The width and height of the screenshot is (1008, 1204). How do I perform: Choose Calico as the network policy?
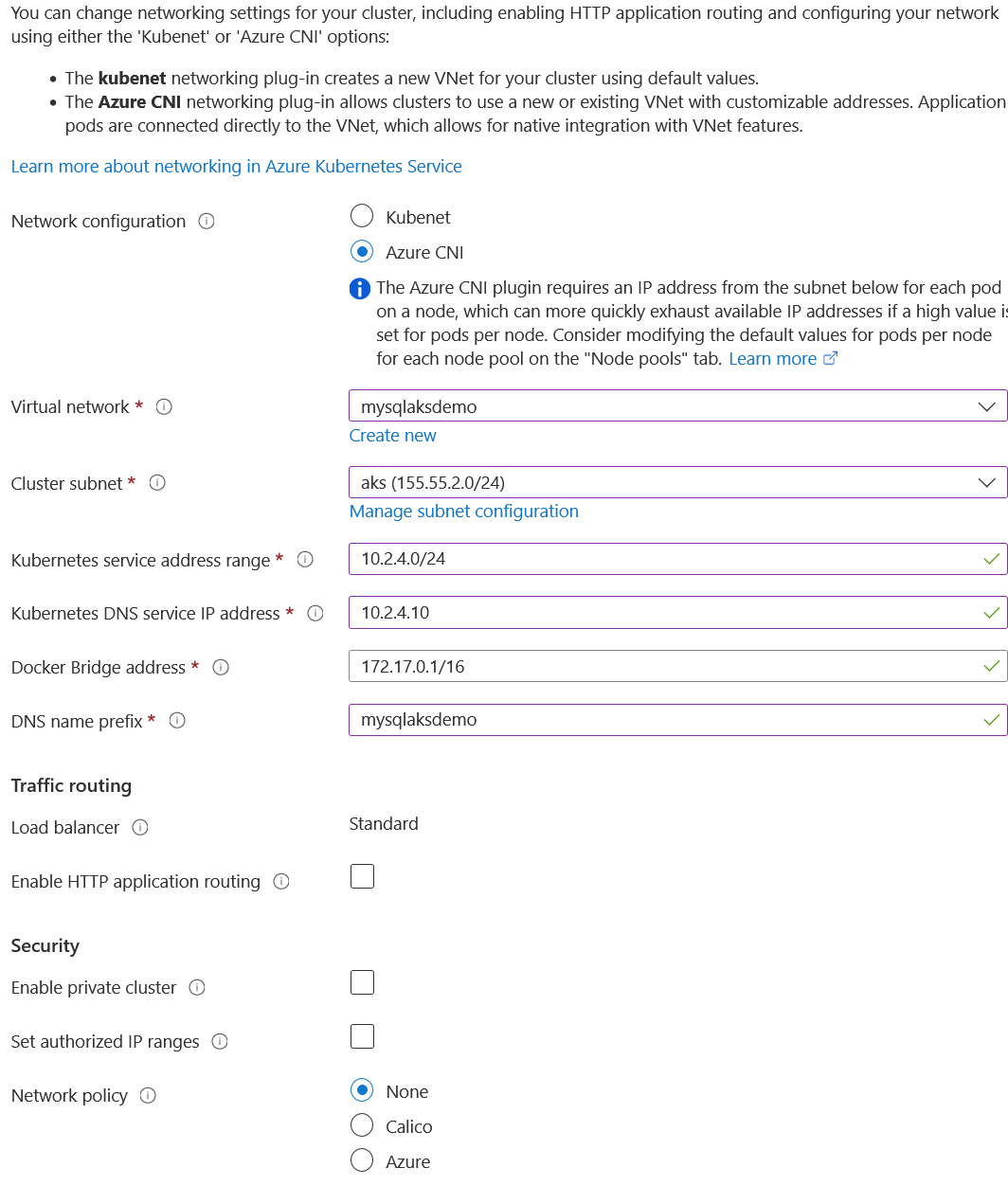point(362,1125)
